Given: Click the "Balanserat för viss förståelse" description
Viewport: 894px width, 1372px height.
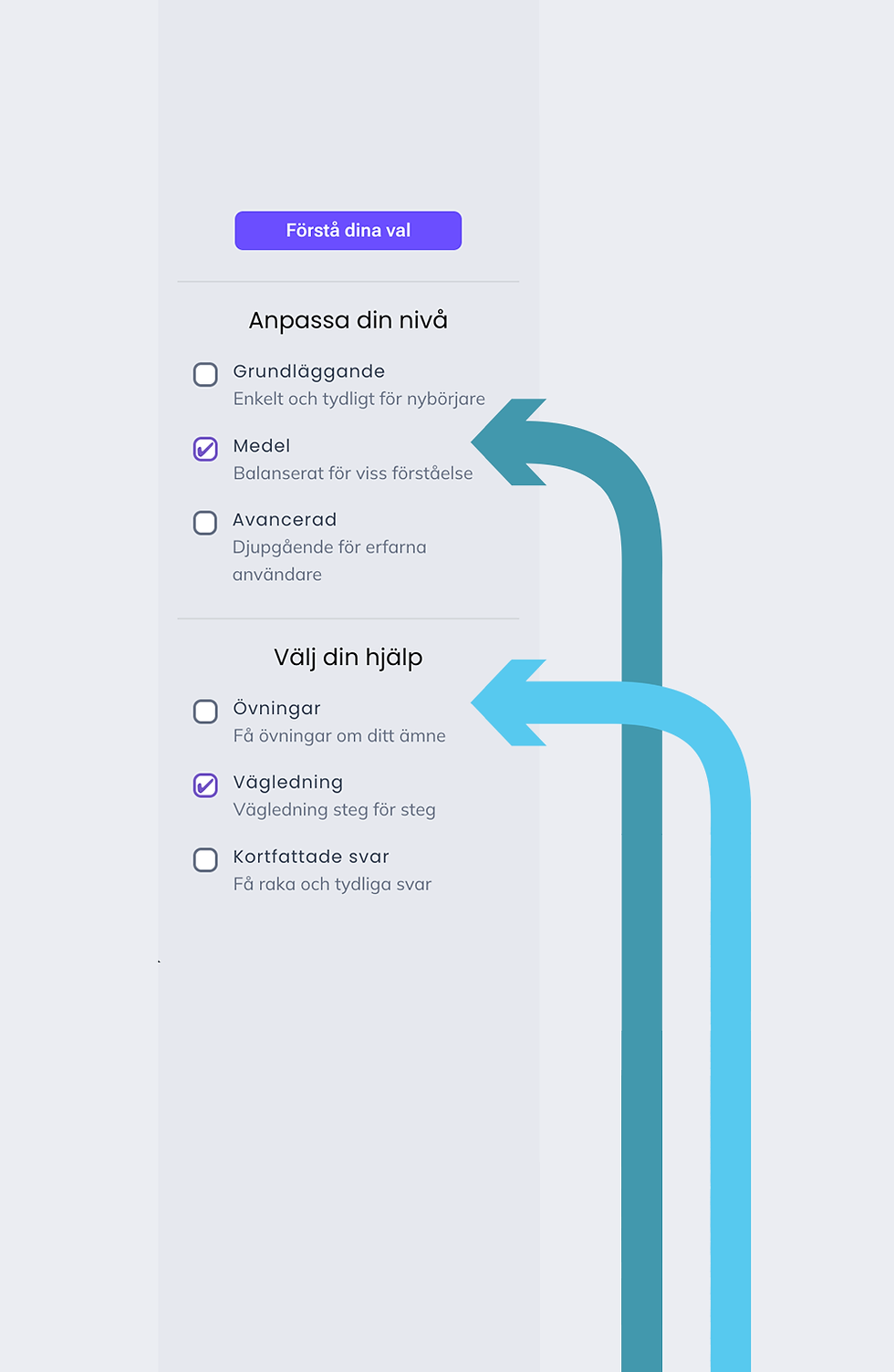Looking at the screenshot, I should (353, 473).
